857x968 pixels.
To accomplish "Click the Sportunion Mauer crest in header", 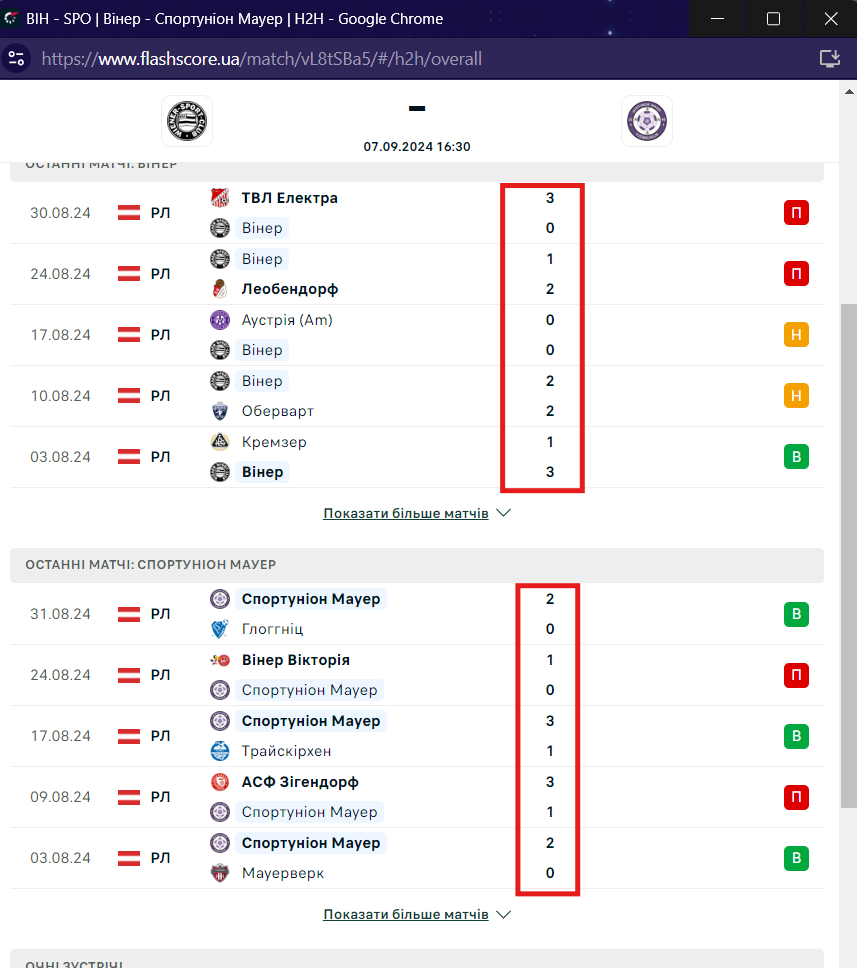I will tap(646, 121).
